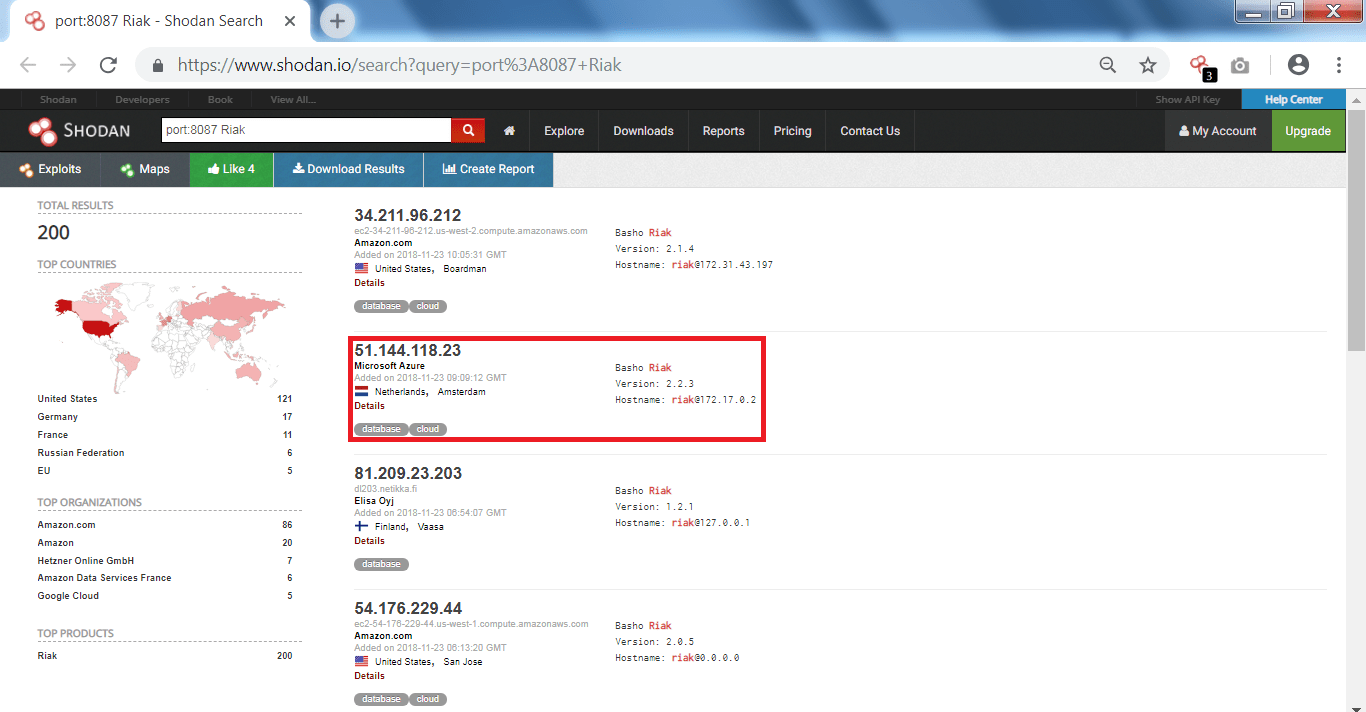Filter by Hetzner Online GmbH organization

[x=85, y=561]
